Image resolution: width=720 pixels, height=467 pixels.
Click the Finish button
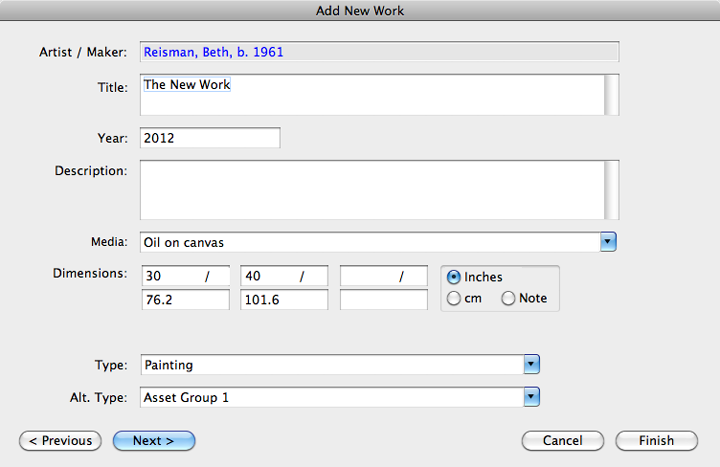coord(657,441)
